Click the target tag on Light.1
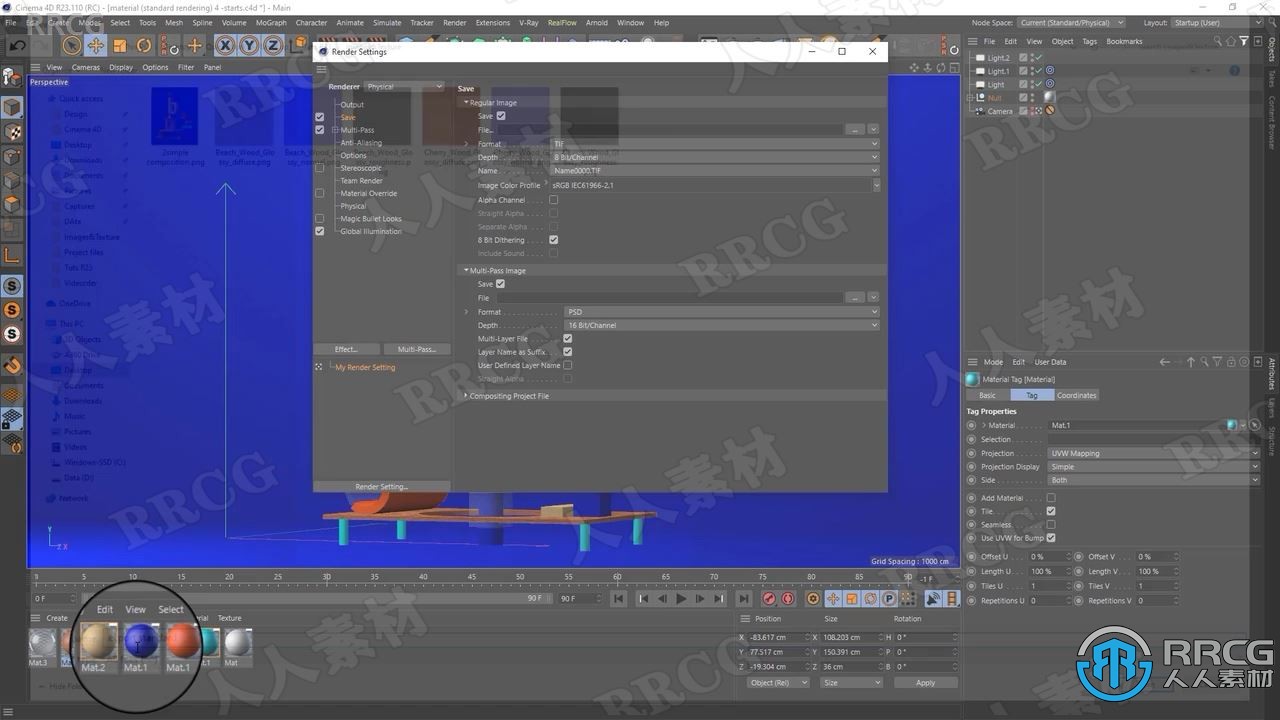The height and width of the screenshot is (720, 1280). (1050, 71)
